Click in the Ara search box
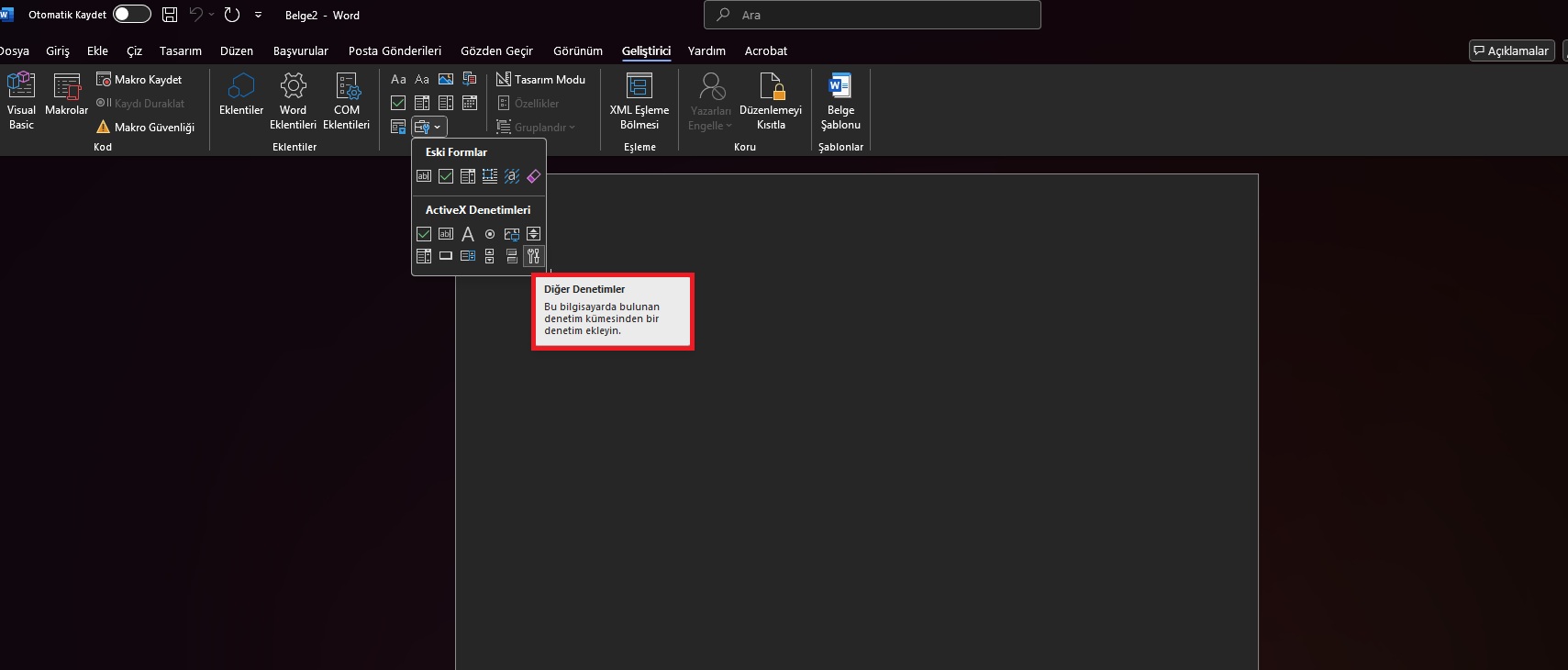The image size is (1568, 670). pyautogui.click(x=872, y=15)
